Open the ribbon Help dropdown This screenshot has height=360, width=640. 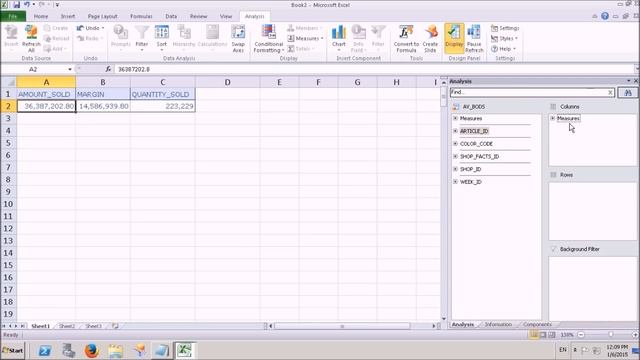(503, 49)
